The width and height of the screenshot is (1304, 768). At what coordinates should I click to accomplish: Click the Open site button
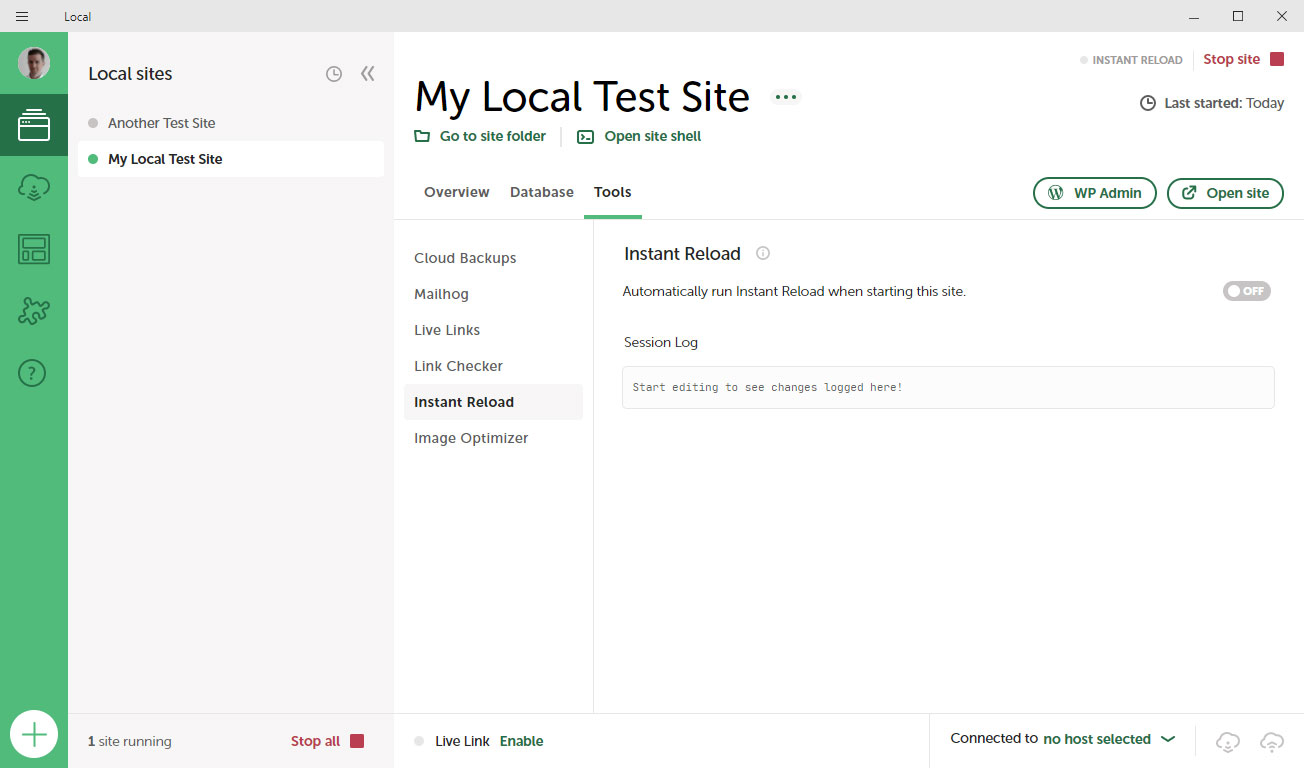point(1225,193)
